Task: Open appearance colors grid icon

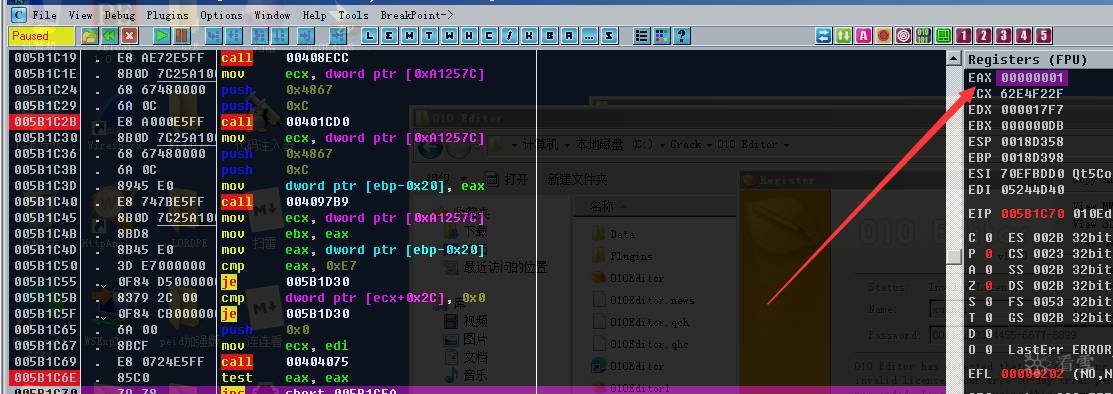Action: pos(662,35)
